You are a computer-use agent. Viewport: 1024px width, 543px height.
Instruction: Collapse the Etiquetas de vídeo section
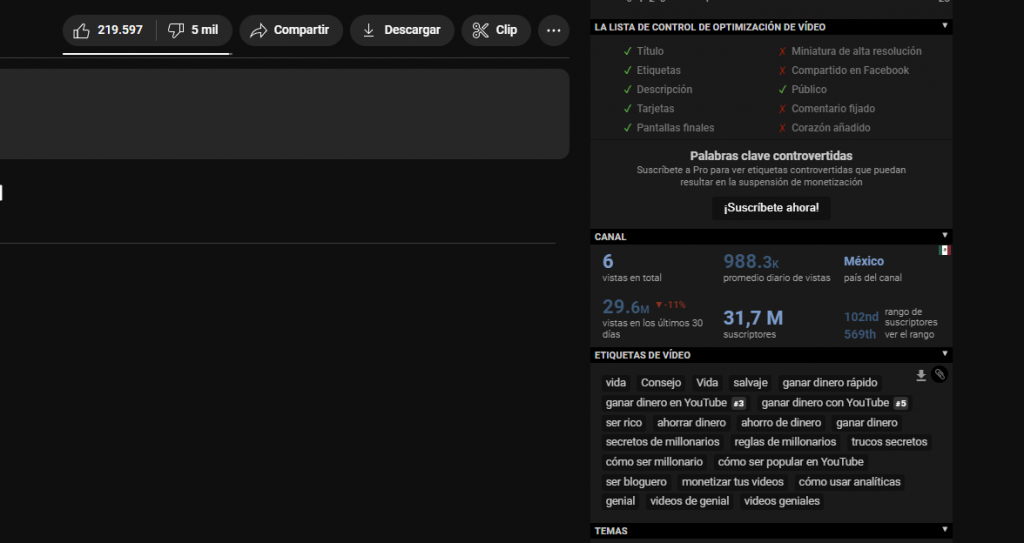click(945, 355)
